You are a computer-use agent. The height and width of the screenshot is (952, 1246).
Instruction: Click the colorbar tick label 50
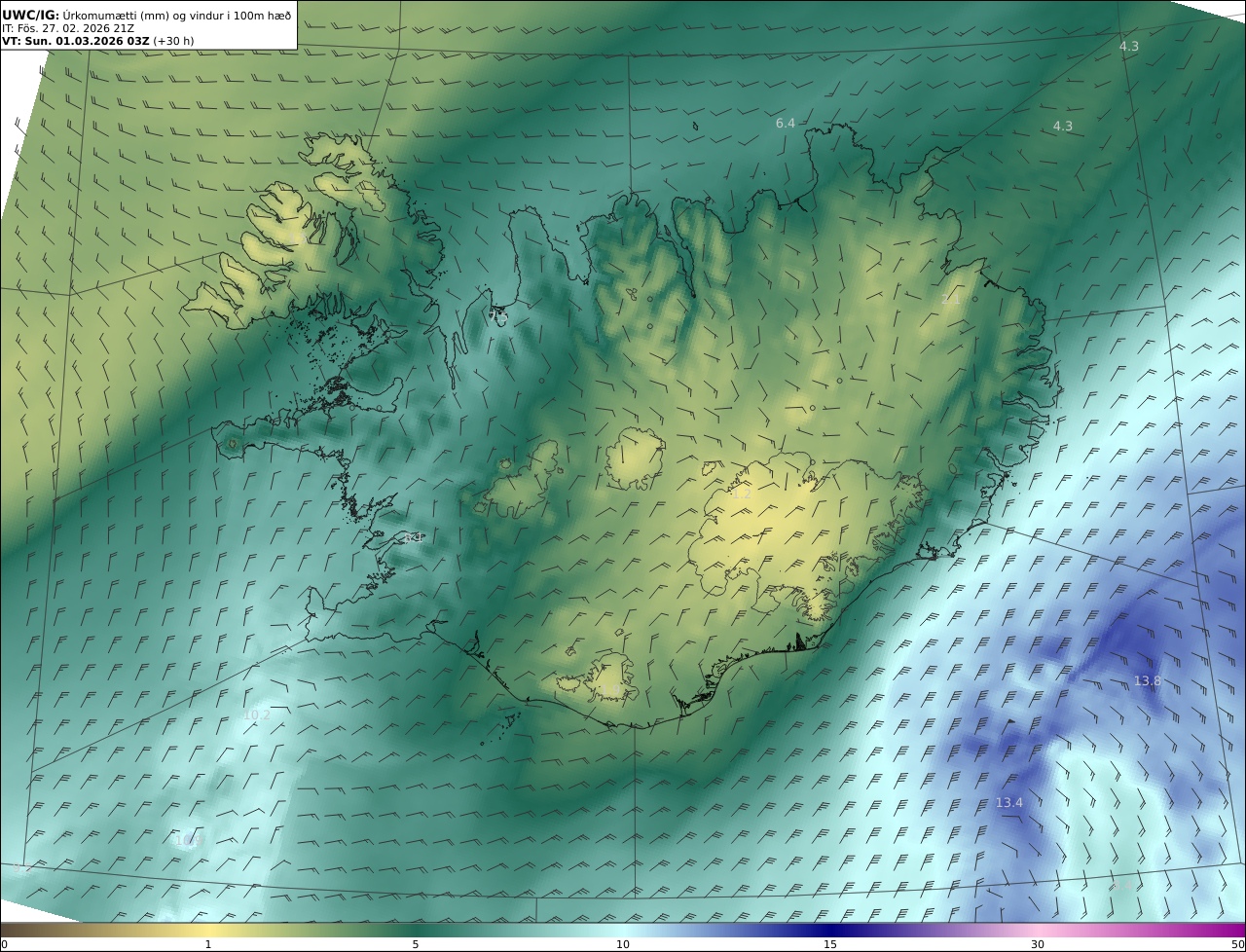(1237, 944)
